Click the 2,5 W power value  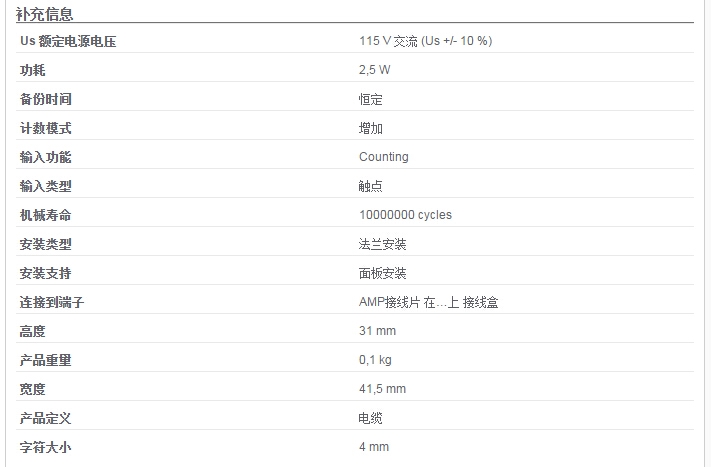[375, 70]
